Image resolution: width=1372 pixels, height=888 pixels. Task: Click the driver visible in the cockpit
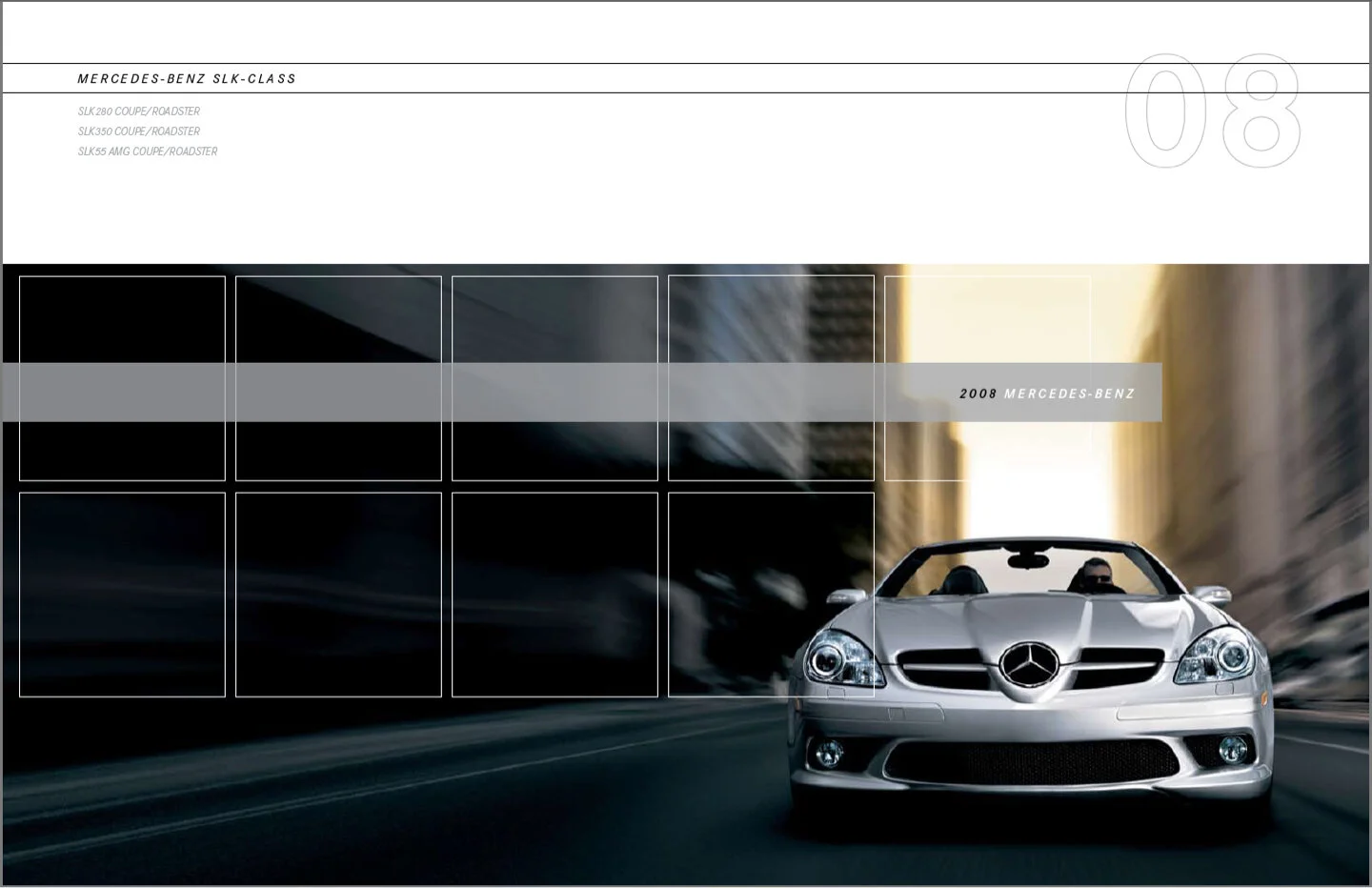pyautogui.click(x=1094, y=576)
